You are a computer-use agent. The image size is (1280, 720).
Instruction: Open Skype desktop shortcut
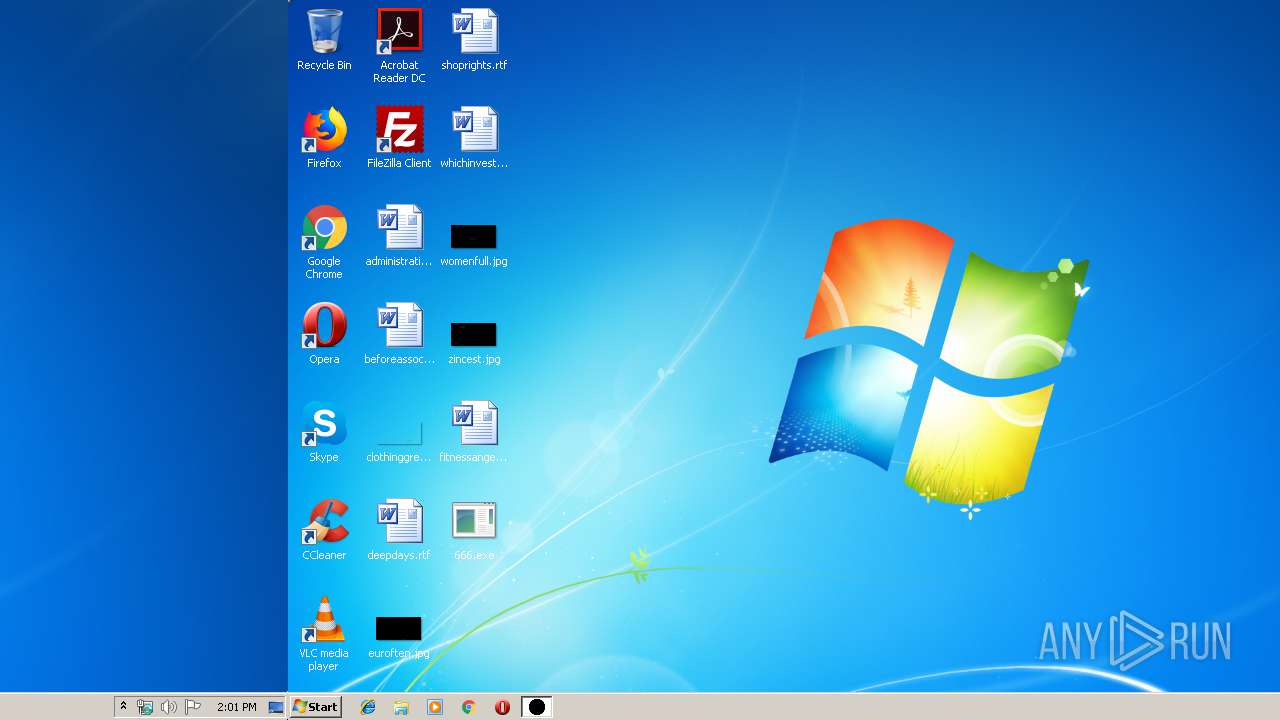coord(324,432)
